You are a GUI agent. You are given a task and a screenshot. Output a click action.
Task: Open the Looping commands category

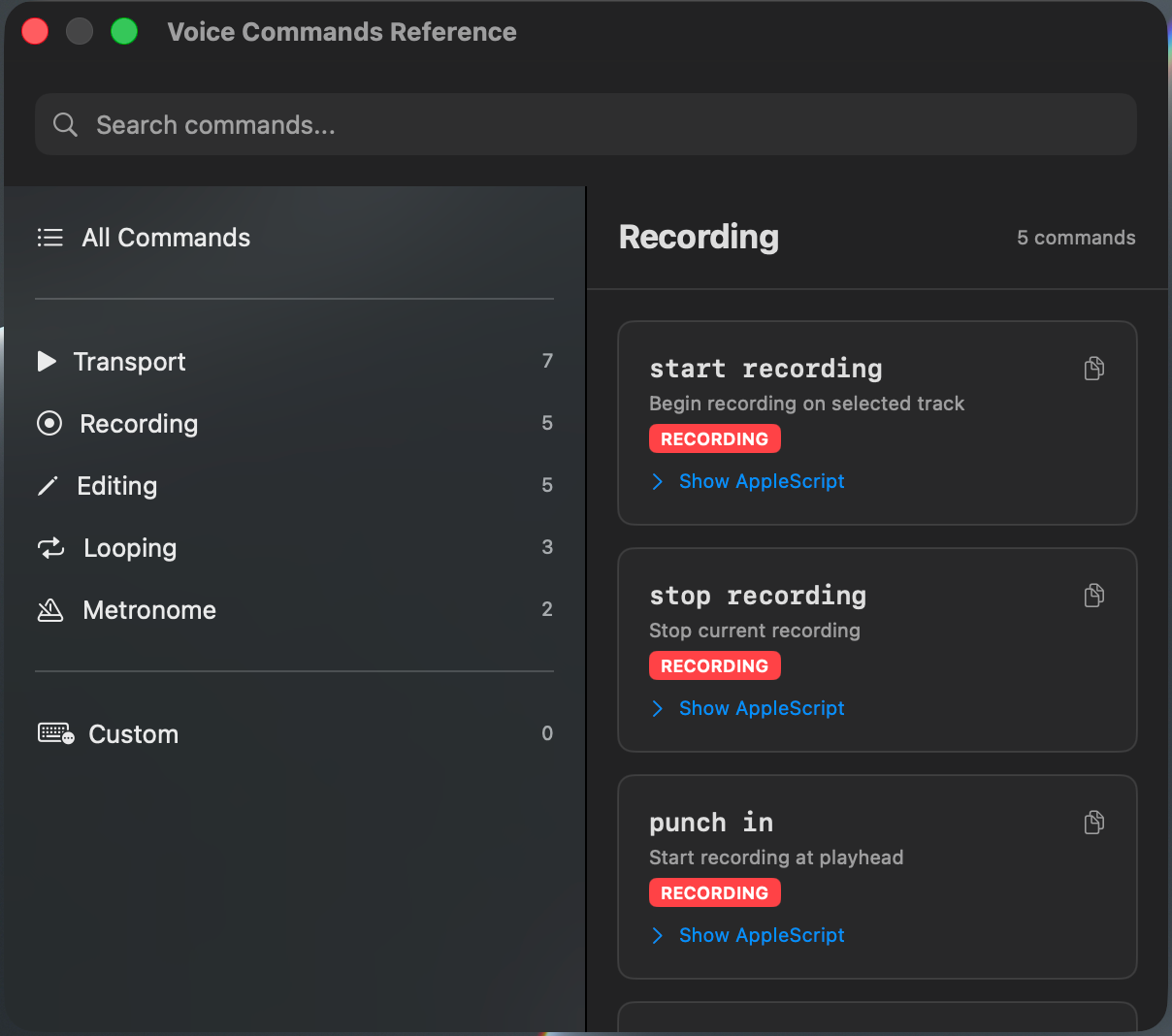(129, 547)
